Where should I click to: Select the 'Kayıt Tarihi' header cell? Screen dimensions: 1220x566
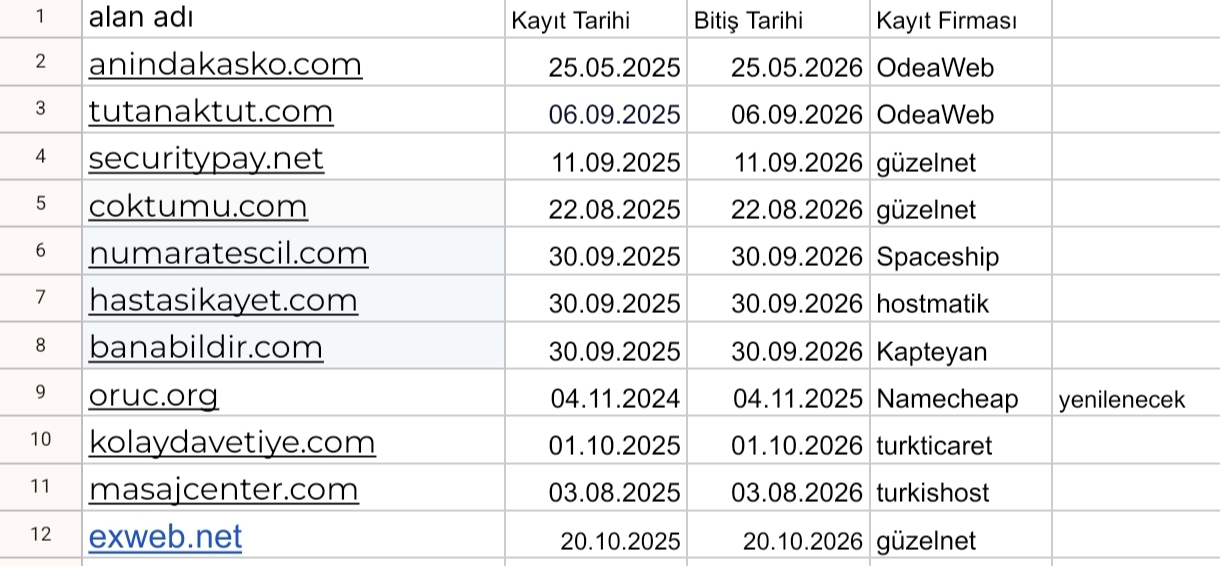pyautogui.click(x=595, y=18)
